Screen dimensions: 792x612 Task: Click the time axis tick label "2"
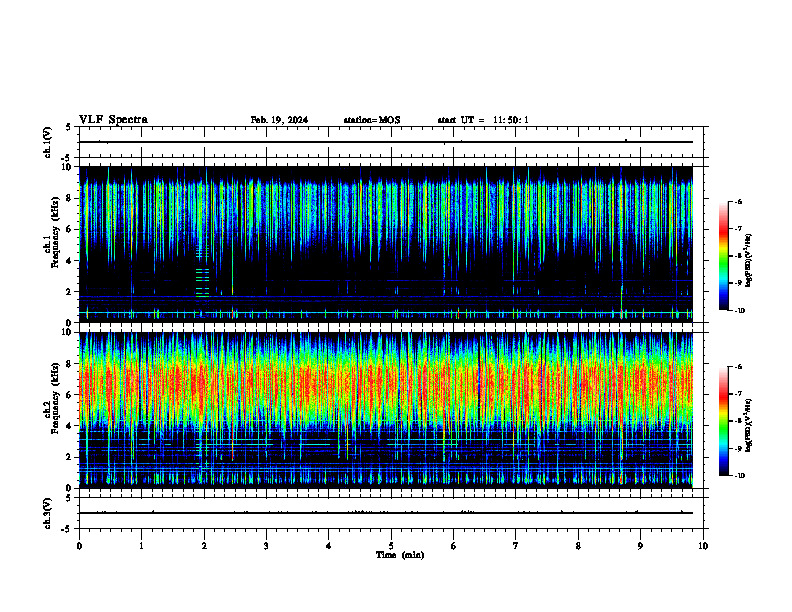coord(204,546)
